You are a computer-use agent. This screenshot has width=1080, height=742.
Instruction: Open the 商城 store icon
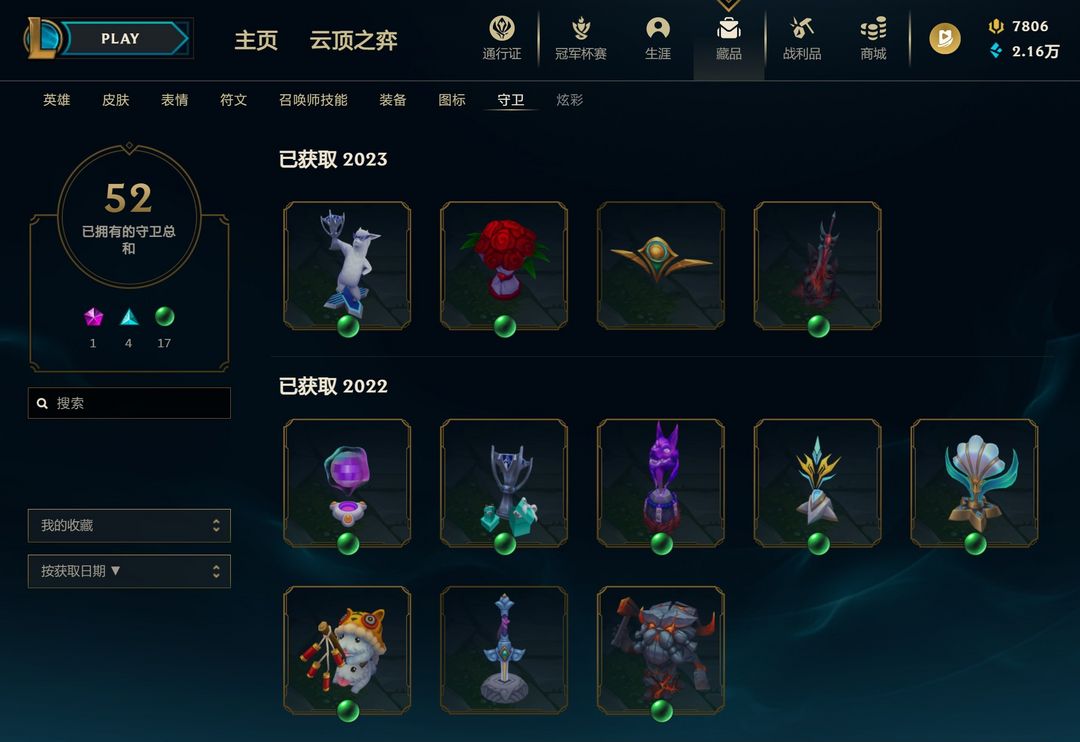(873, 29)
